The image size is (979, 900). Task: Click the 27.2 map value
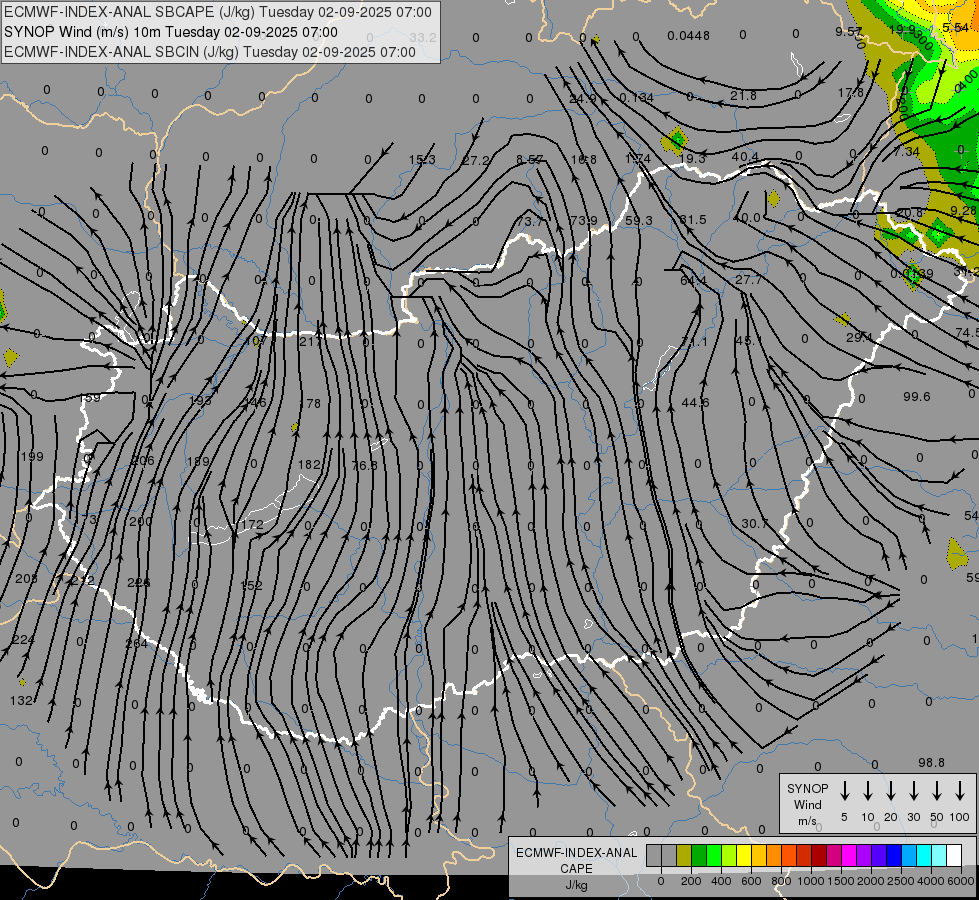(x=476, y=161)
